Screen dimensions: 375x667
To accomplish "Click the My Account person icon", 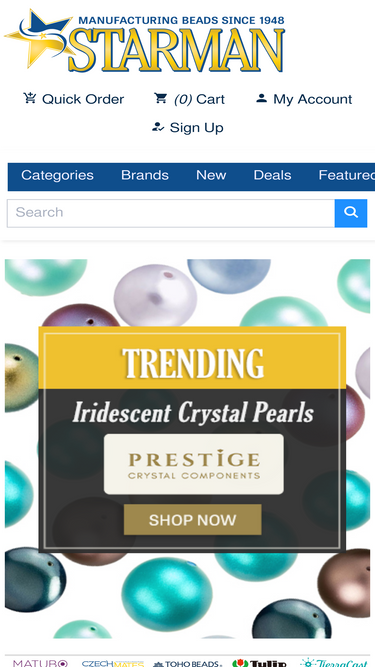I will 261,99.
